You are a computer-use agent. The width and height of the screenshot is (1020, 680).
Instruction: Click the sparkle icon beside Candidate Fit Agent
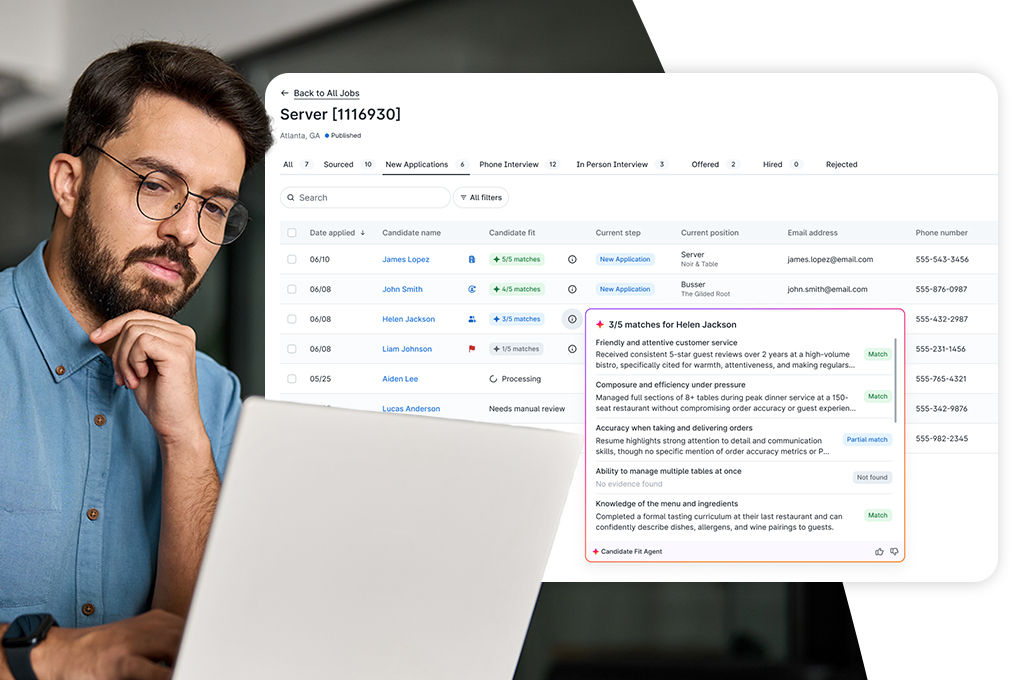tap(595, 552)
